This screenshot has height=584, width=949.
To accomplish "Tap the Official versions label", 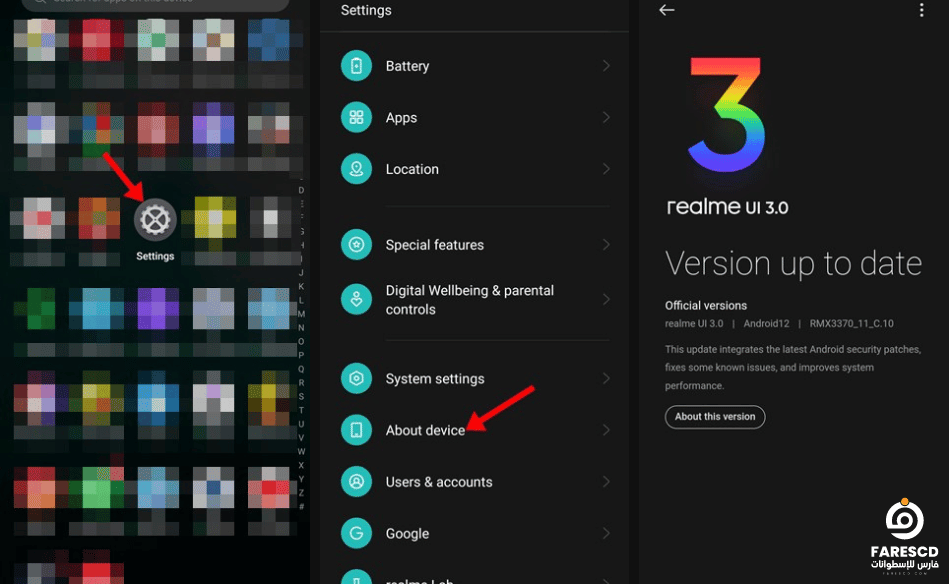I will point(706,306).
